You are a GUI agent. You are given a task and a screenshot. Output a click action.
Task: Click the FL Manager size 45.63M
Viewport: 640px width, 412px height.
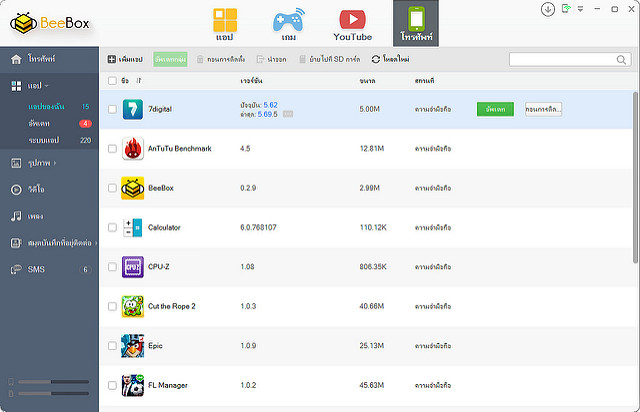pyautogui.click(x=371, y=385)
